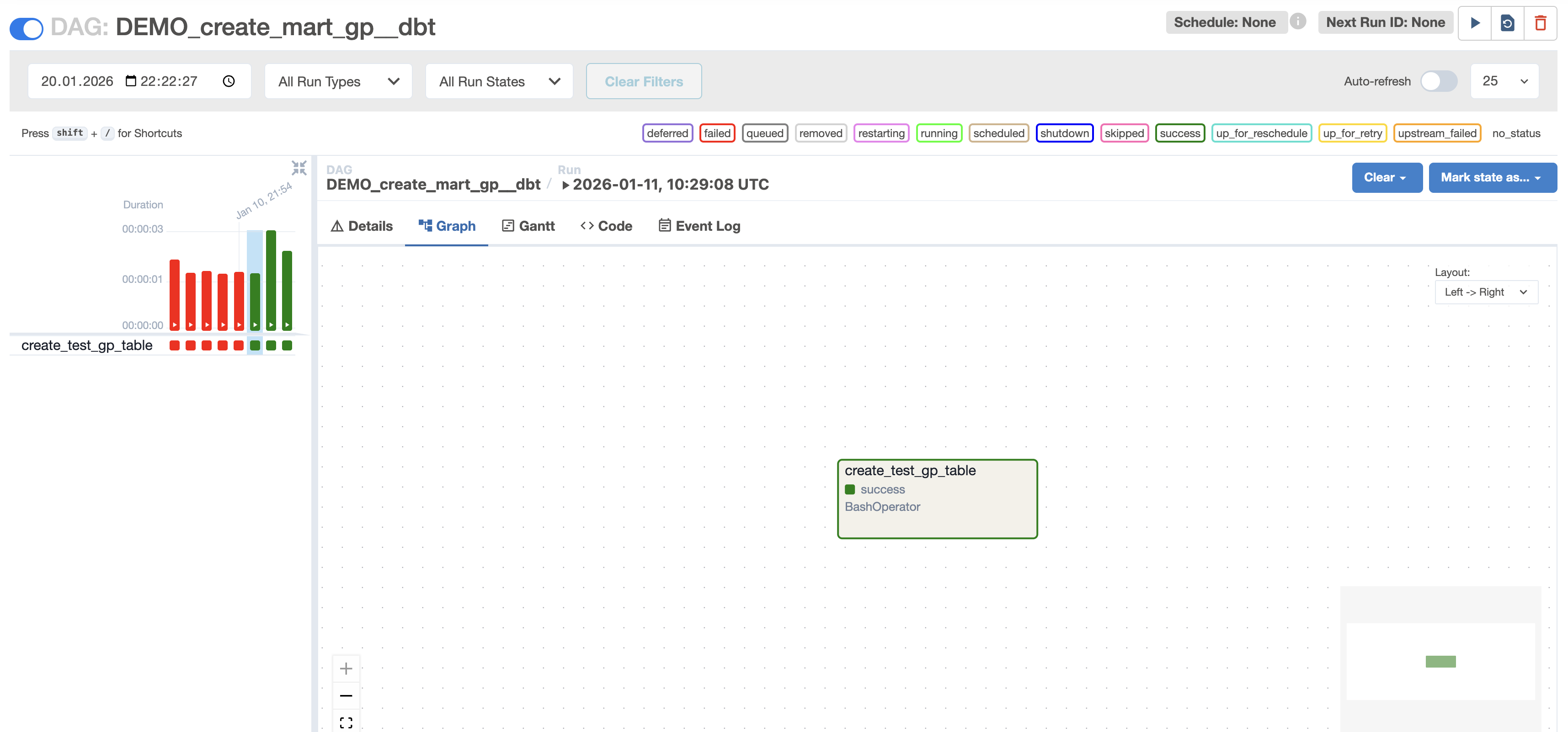This screenshot has width=1568, height=732.
Task: Delete the DAG via the trash icon
Action: pos(1540,23)
